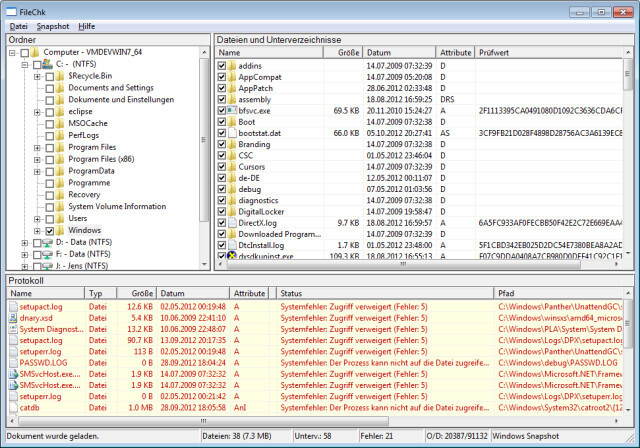Expand the eclipse folder node
The image size is (640, 448).
point(37,112)
